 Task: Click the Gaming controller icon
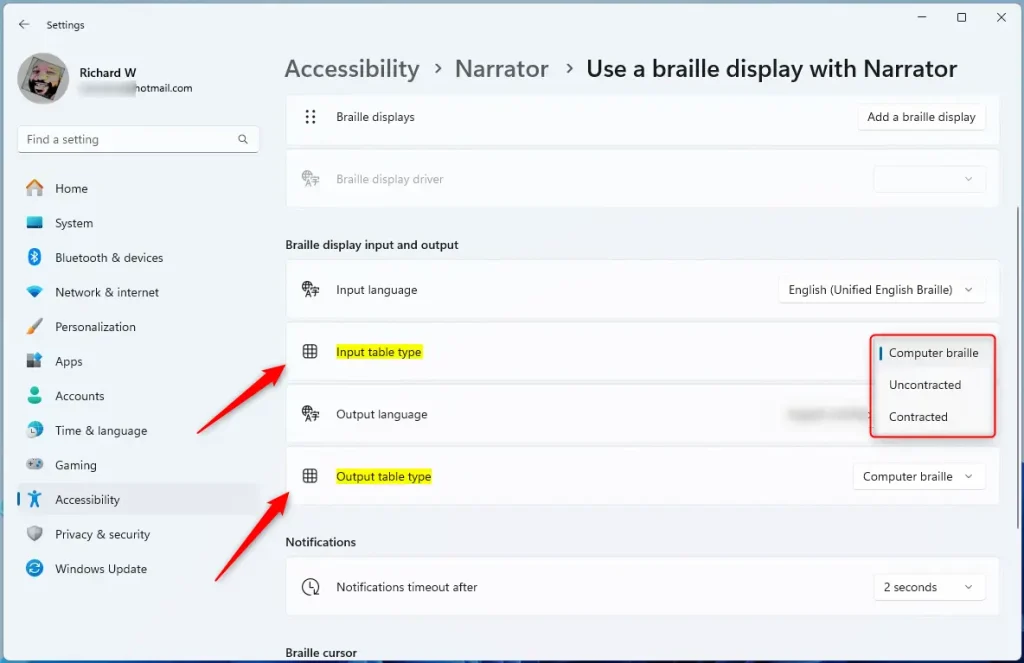[x=35, y=464]
